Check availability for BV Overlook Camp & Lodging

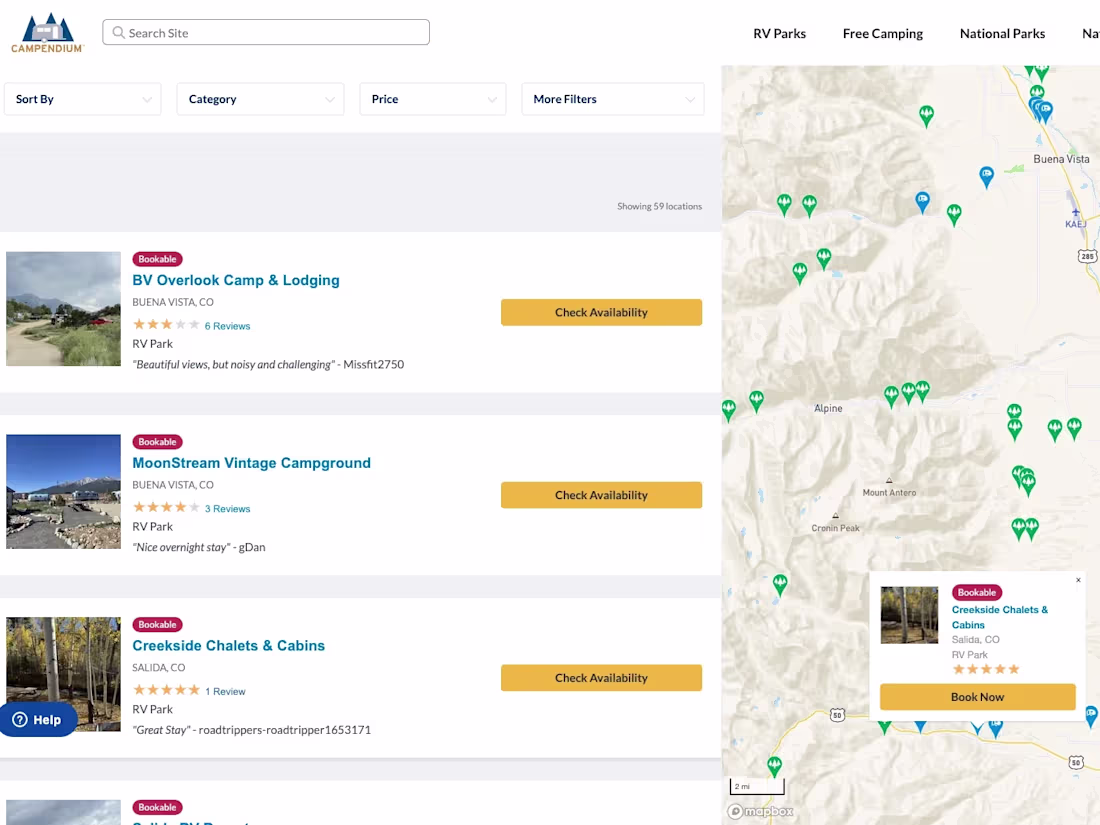(601, 312)
